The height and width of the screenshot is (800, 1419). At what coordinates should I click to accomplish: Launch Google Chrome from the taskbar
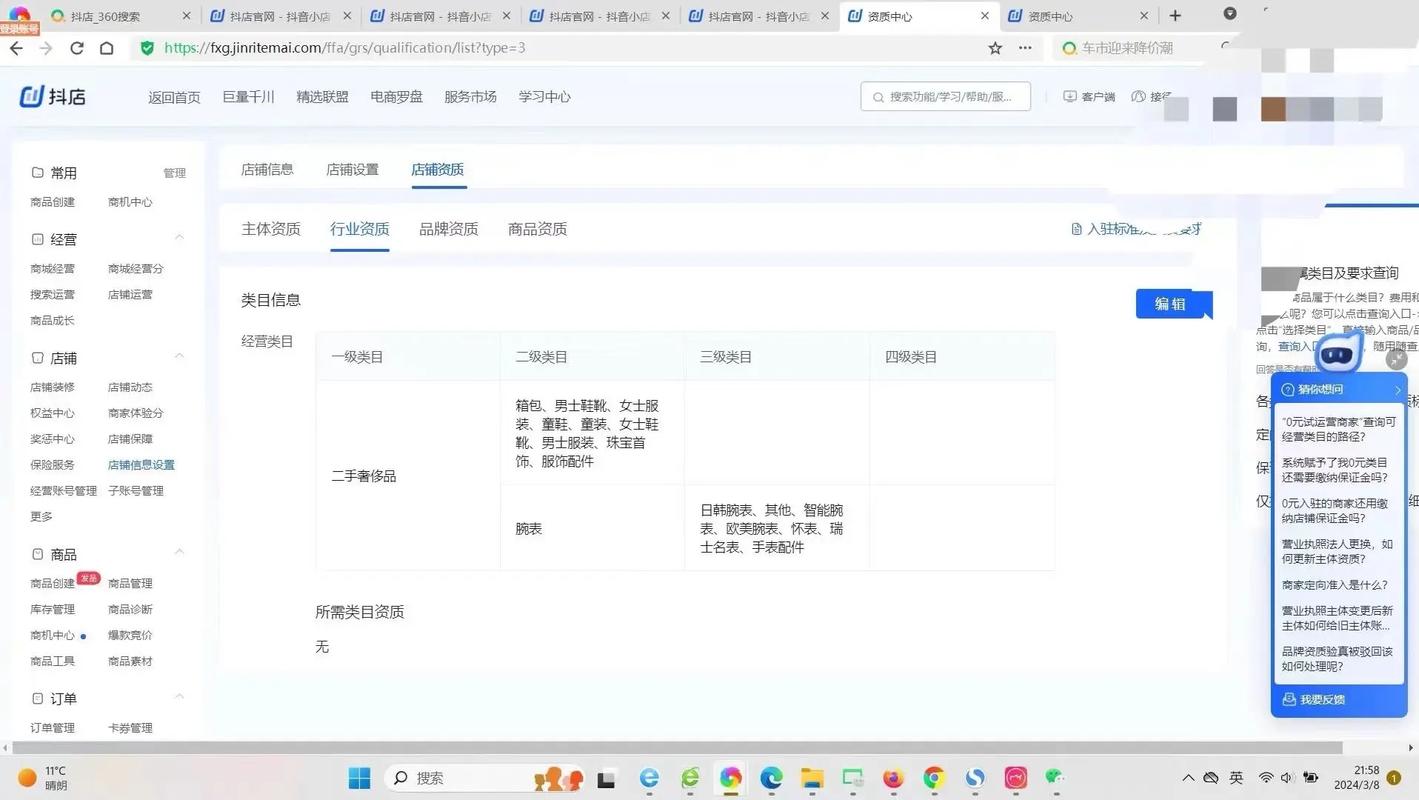[x=934, y=778]
